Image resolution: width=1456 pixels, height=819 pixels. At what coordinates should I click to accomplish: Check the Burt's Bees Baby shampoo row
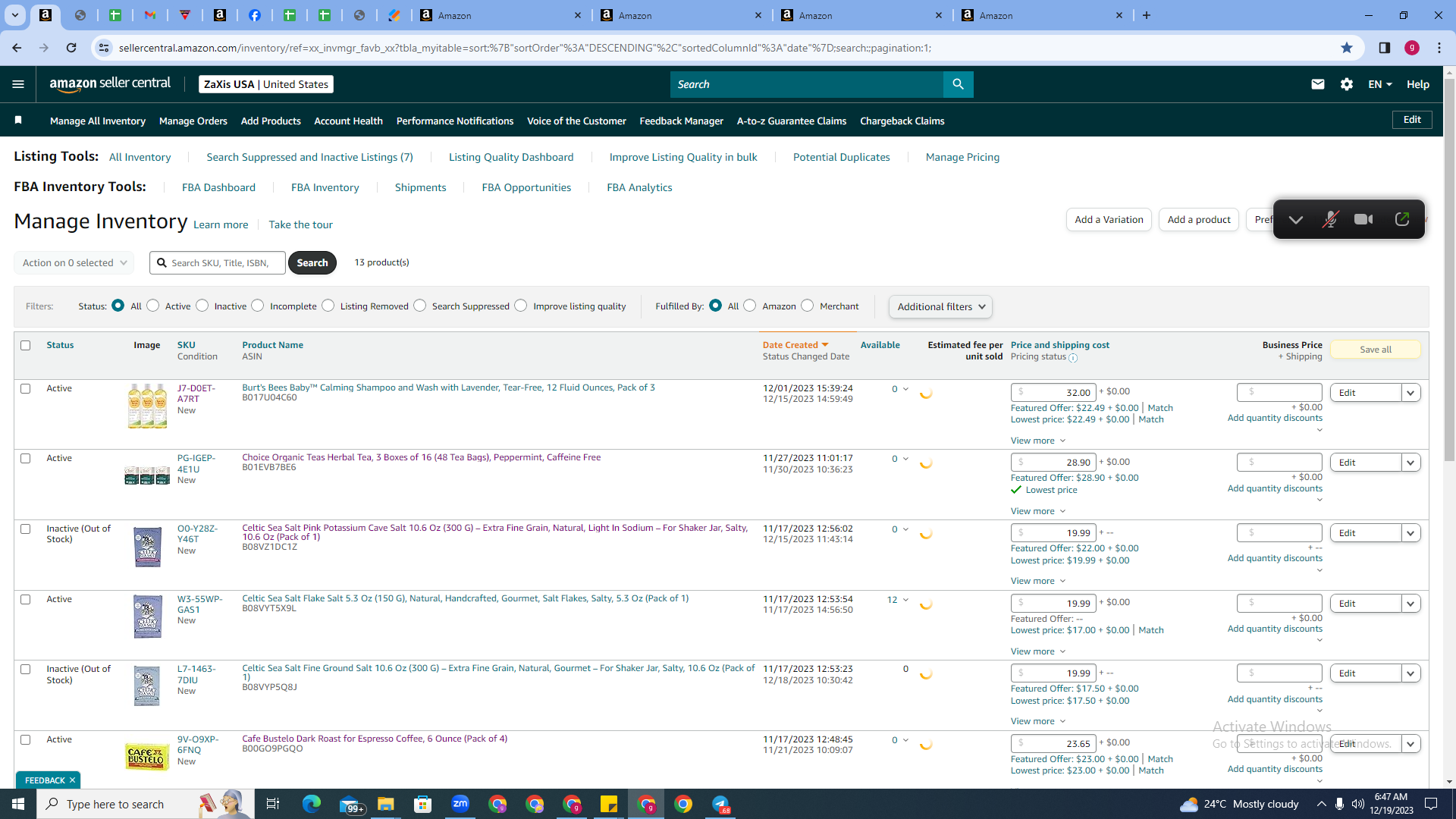pos(26,388)
